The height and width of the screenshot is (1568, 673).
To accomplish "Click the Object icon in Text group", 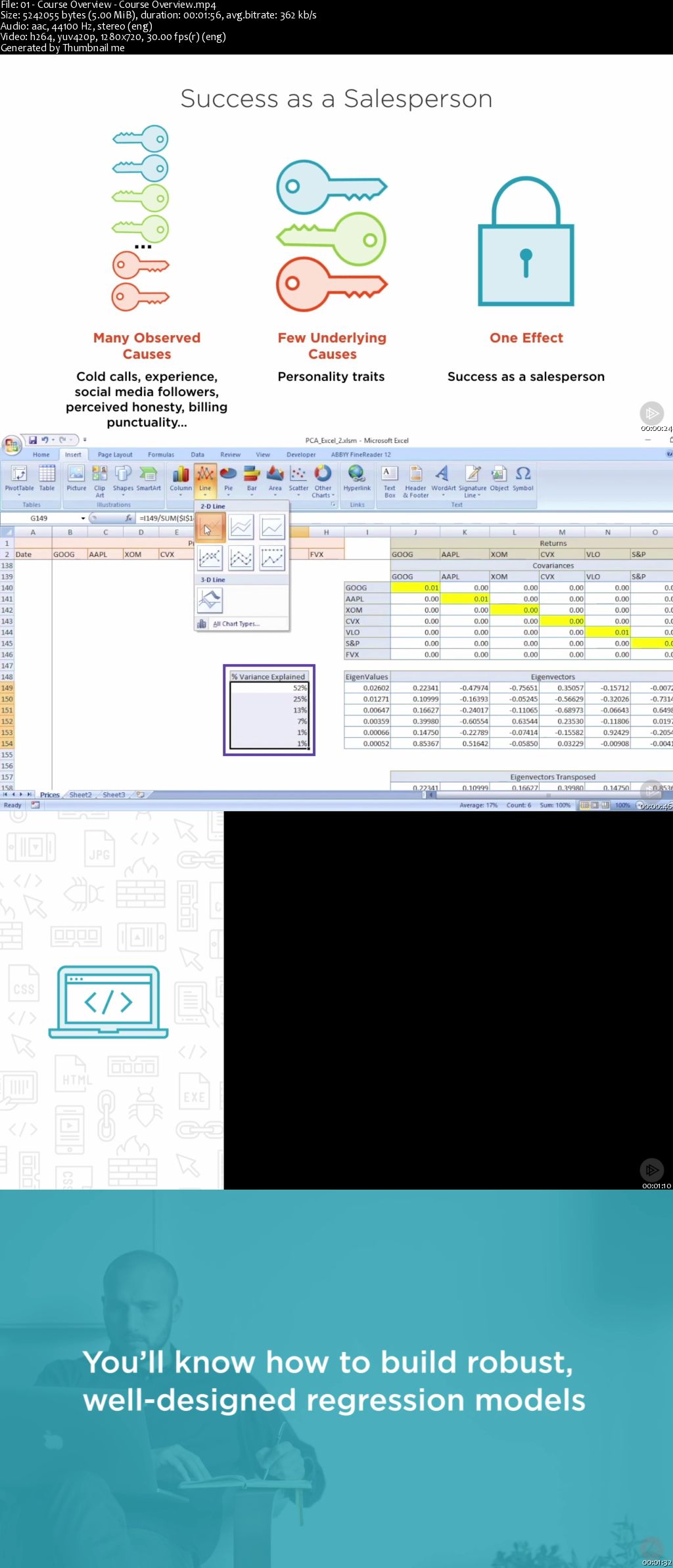I will [x=499, y=478].
